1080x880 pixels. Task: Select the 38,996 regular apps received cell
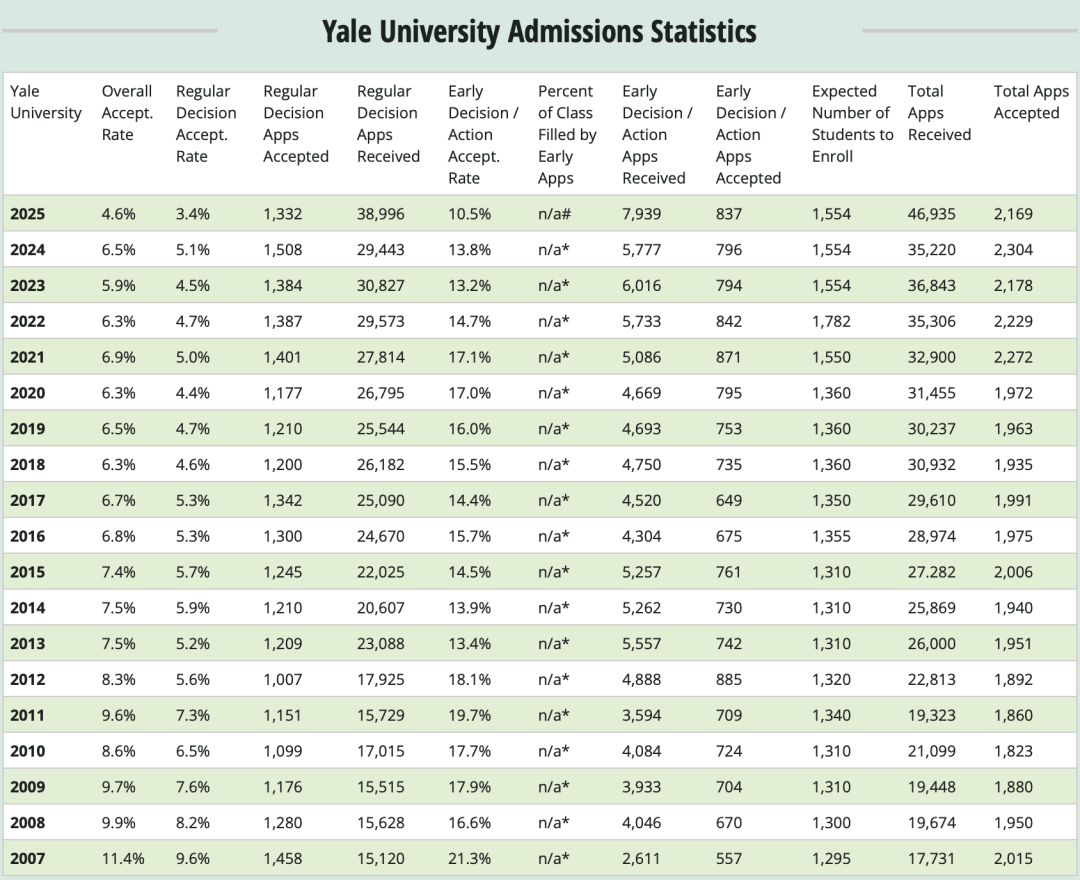(381, 214)
